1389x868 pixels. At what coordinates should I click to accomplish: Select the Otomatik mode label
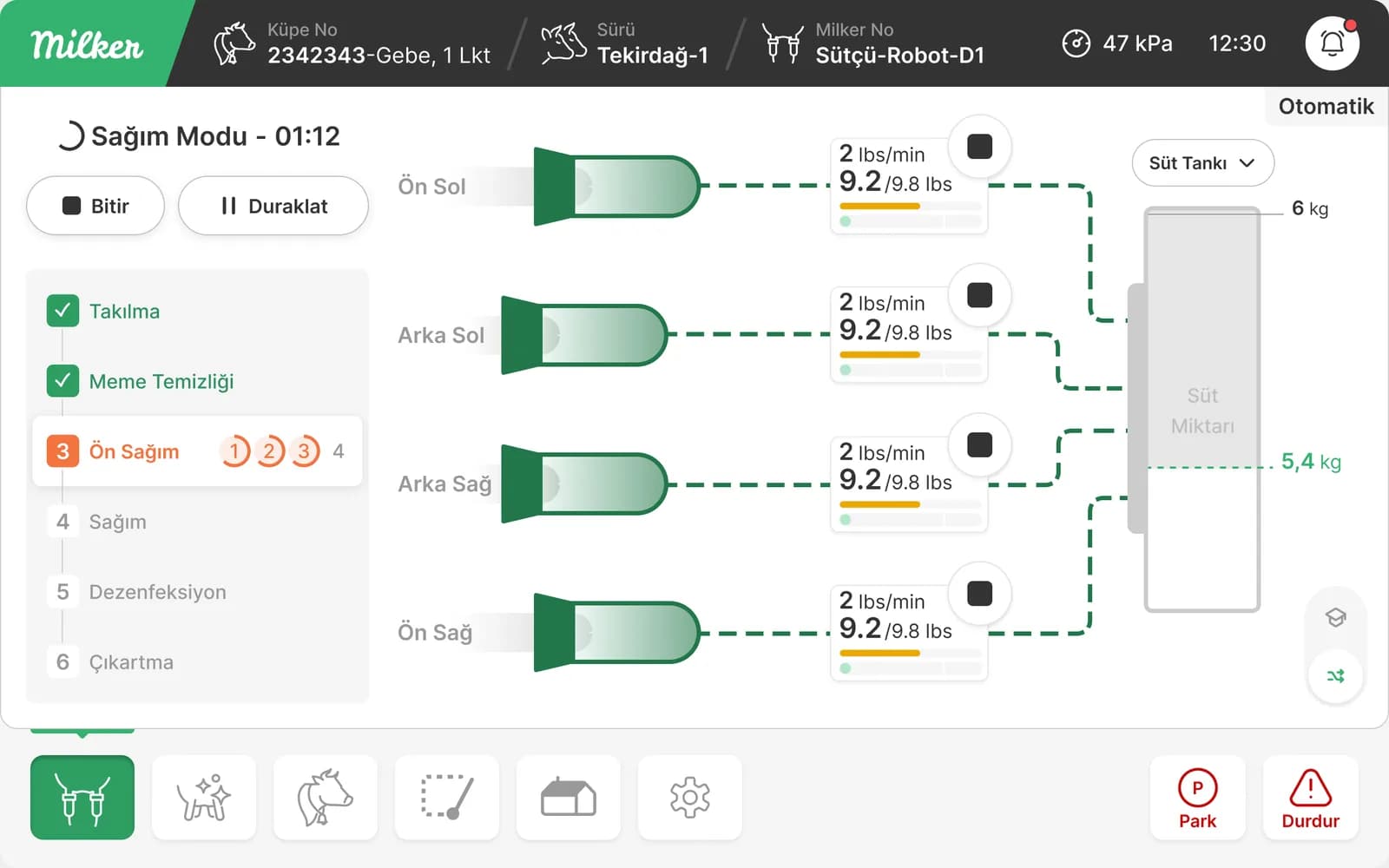pyautogui.click(x=1326, y=106)
